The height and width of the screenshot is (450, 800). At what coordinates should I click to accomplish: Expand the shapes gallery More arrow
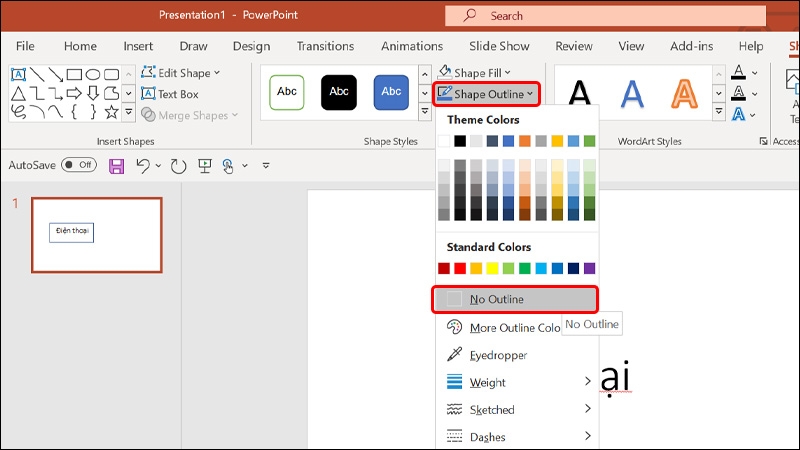[129, 112]
